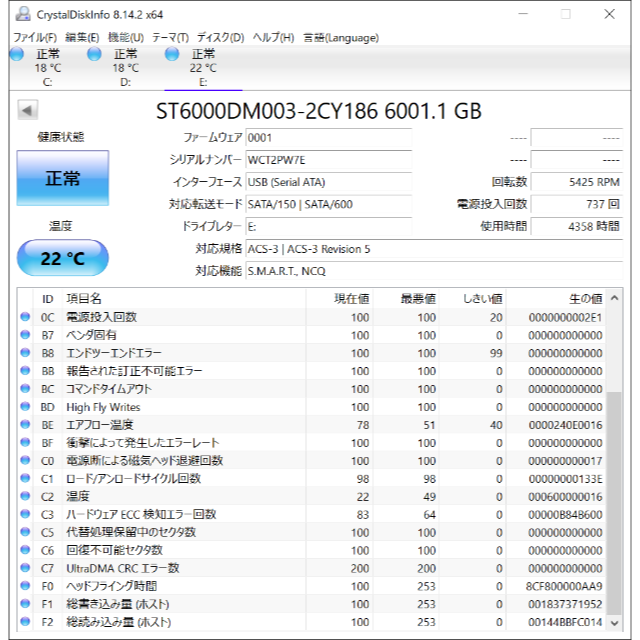Click the 項目名 column header
The image size is (640, 640).
(x=184, y=299)
